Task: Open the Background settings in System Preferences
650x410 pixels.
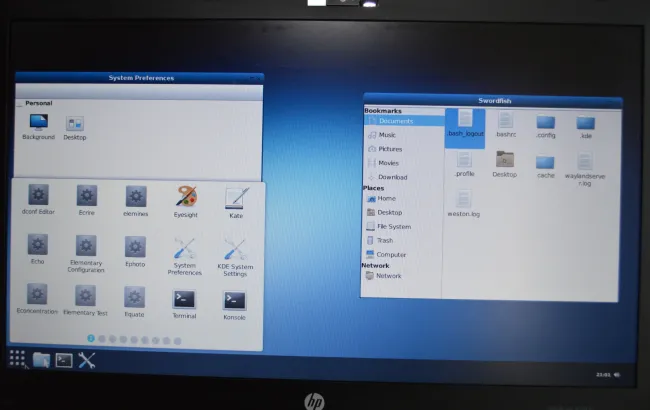Action: [39, 127]
